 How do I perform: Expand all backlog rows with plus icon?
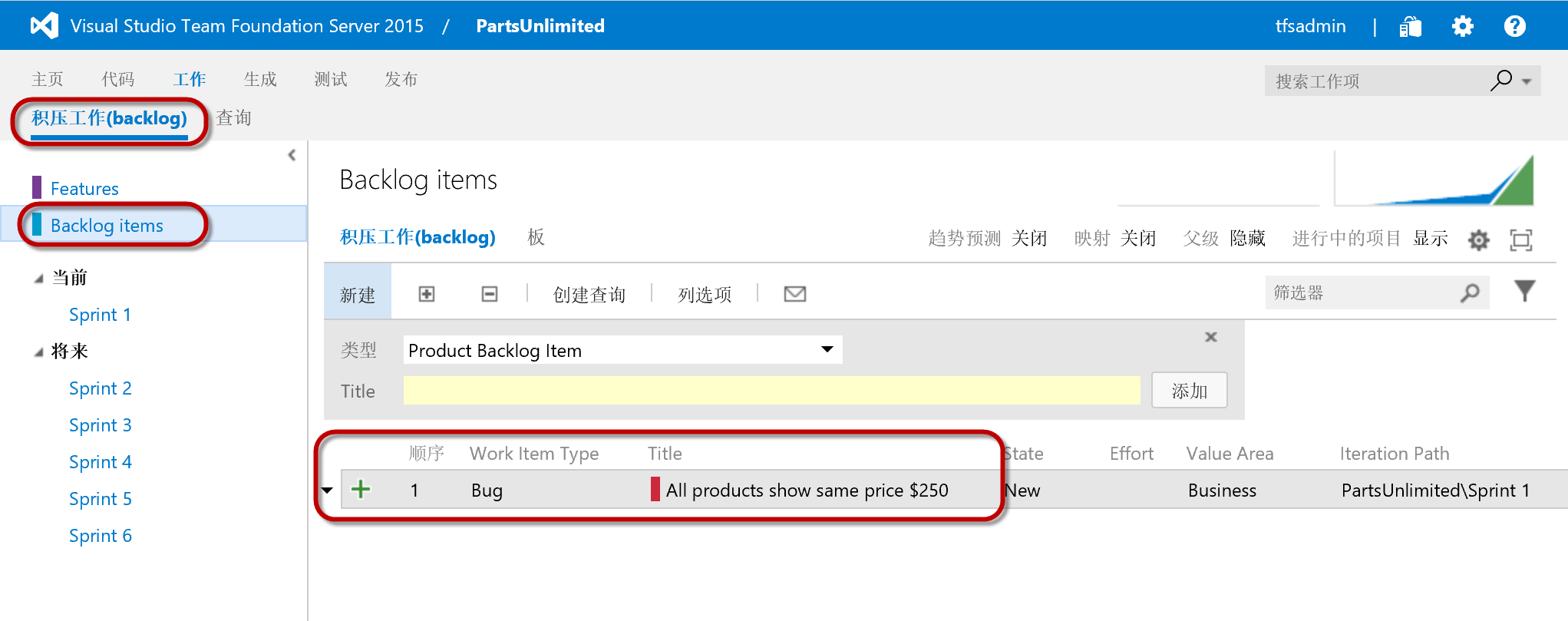pyautogui.click(x=427, y=294)
